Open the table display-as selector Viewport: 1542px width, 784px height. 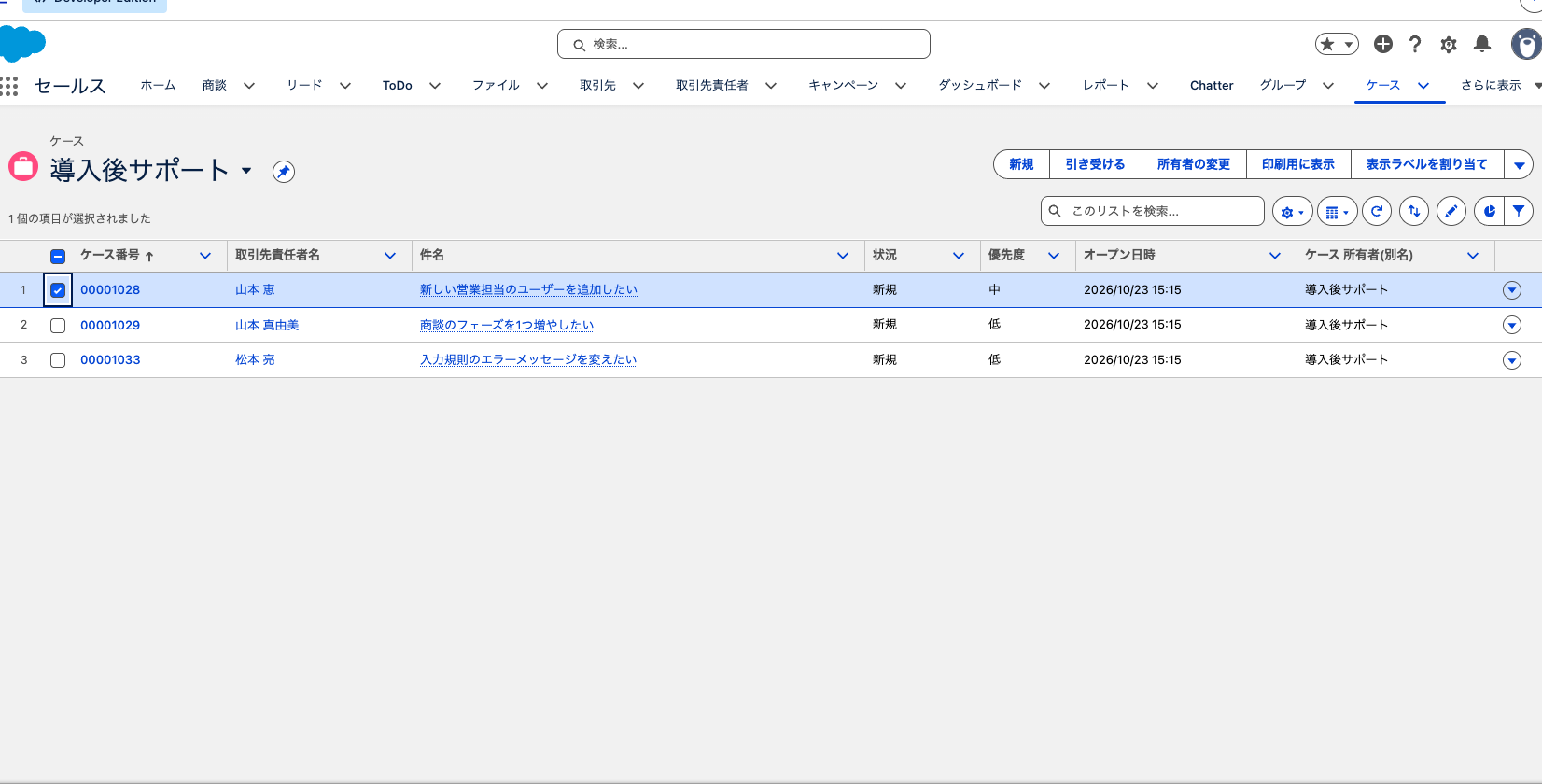coord(1337,212)
